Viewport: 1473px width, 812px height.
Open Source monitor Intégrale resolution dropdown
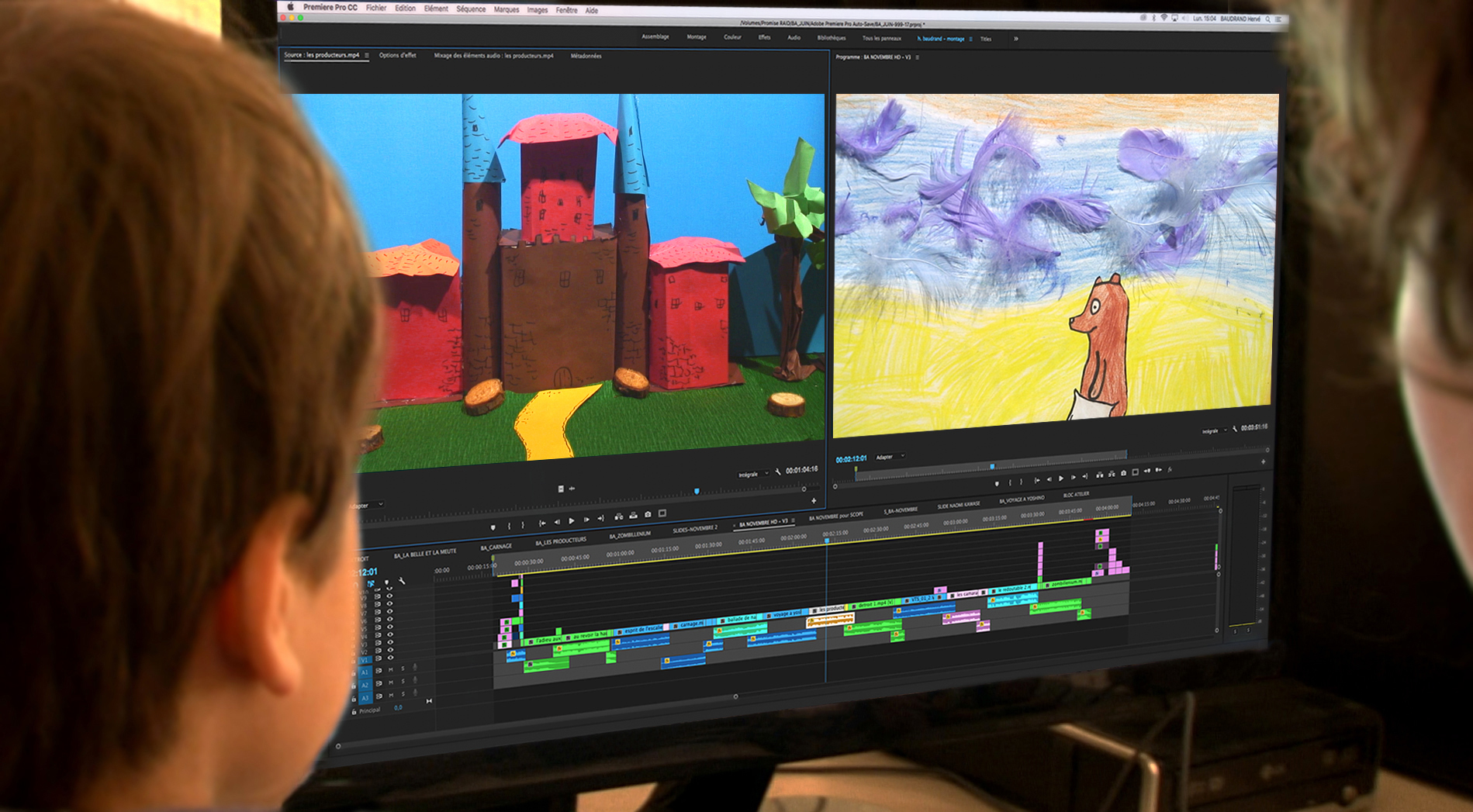tap(752, 474)
